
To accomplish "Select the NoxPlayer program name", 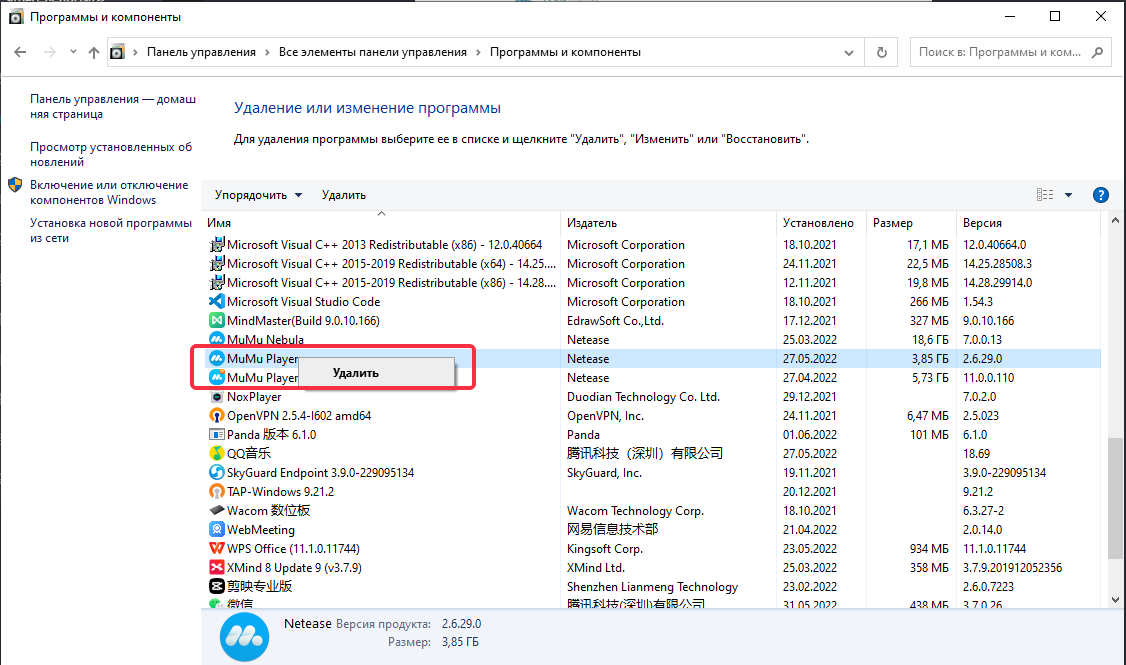I will [253, 396].
